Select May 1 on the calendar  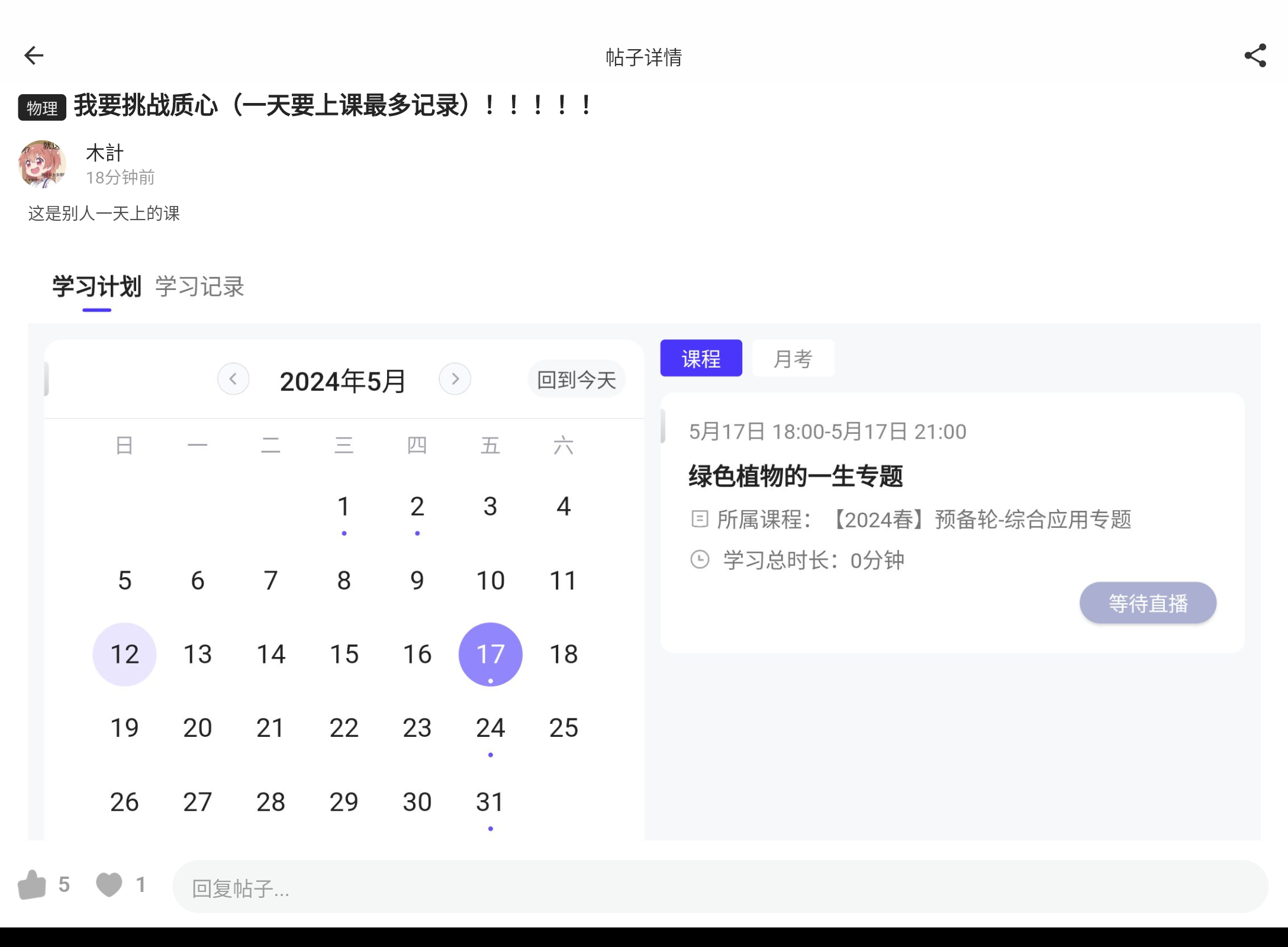(x=344, y=507)
